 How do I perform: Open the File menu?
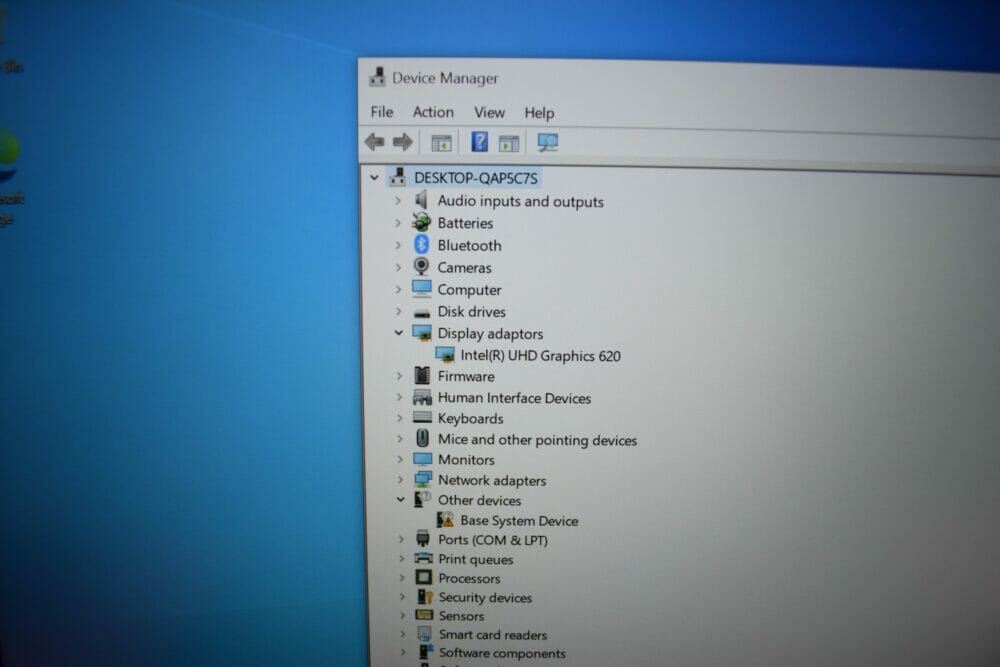382,112
